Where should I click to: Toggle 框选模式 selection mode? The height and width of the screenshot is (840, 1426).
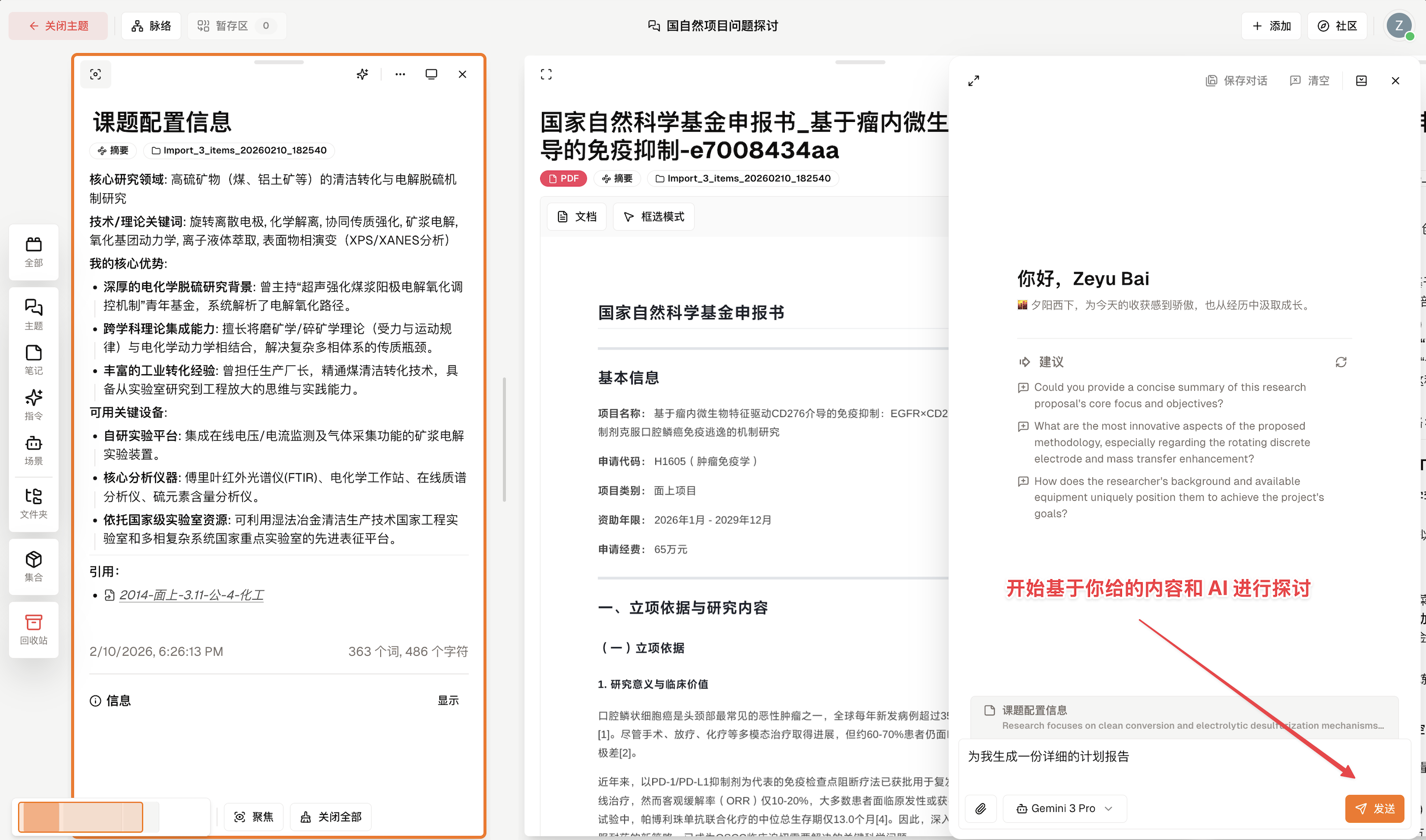[x=653, y=217]
